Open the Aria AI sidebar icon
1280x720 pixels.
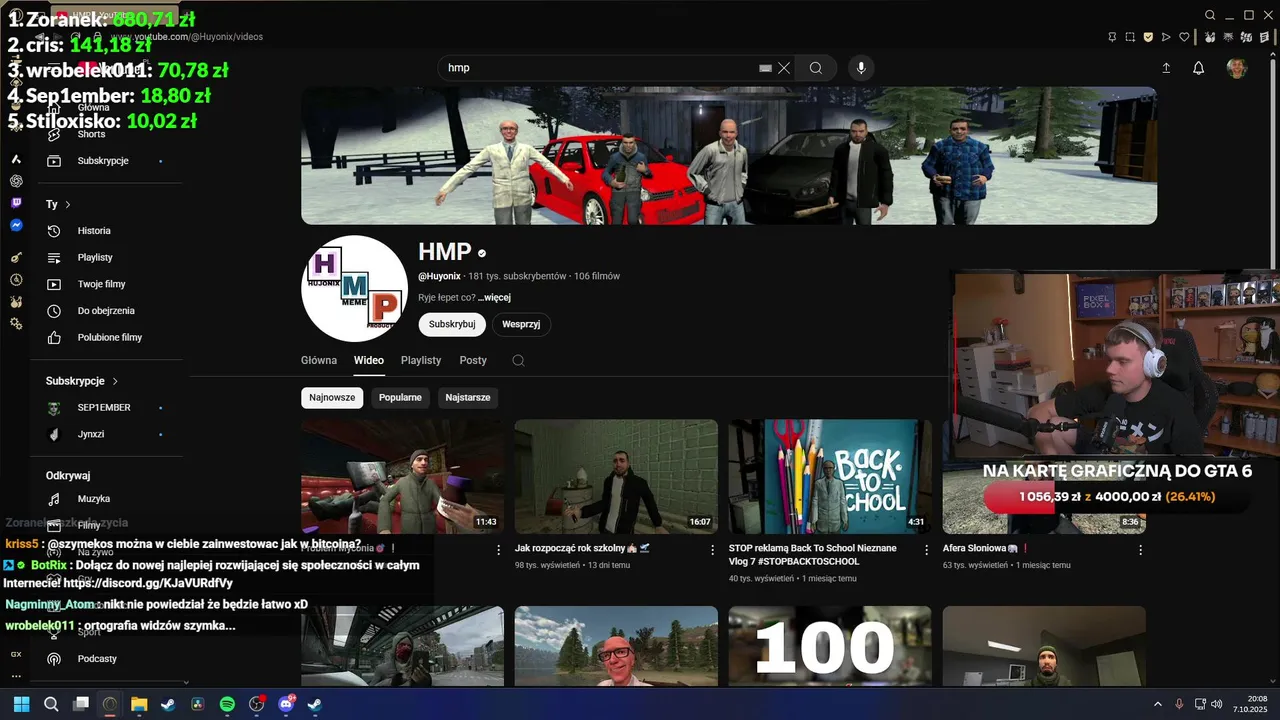tap(16, 159)
